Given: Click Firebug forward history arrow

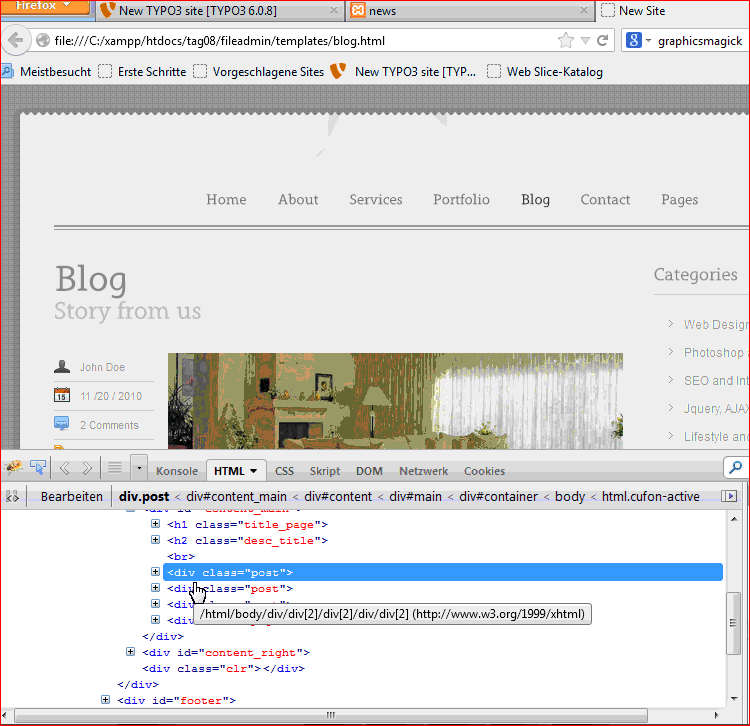Looking at the screenshot, I should 87,468.
